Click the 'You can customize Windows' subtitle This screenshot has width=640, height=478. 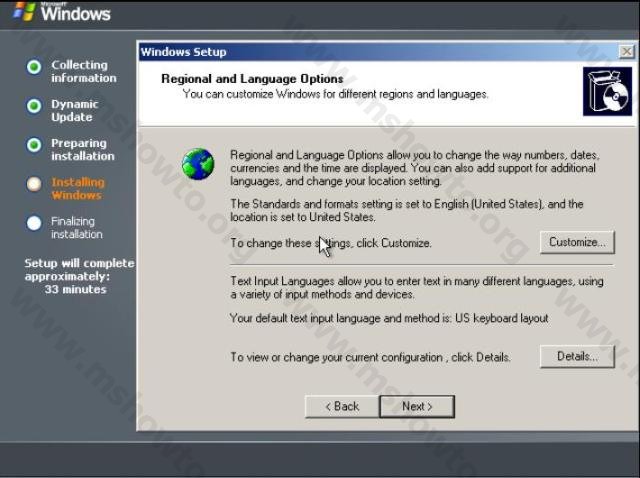[x=336, y=94]
